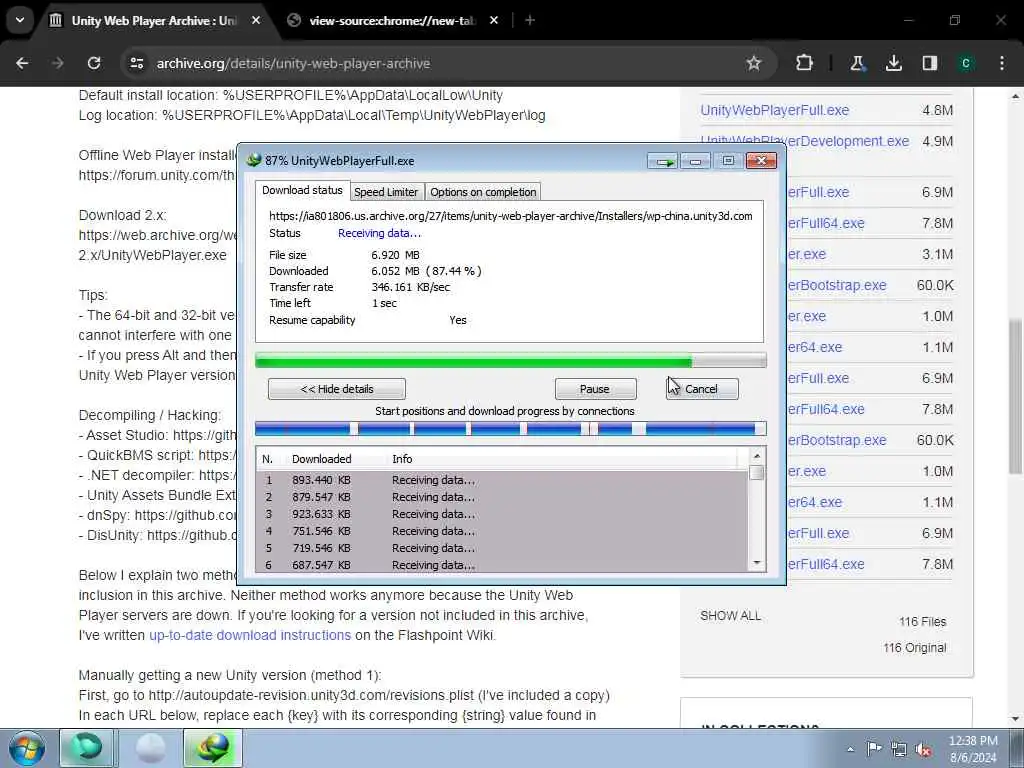Open the teal browser taskbar icon
Screen dimensions: 1024x768
pyautogui.click(x=87, y=748)
